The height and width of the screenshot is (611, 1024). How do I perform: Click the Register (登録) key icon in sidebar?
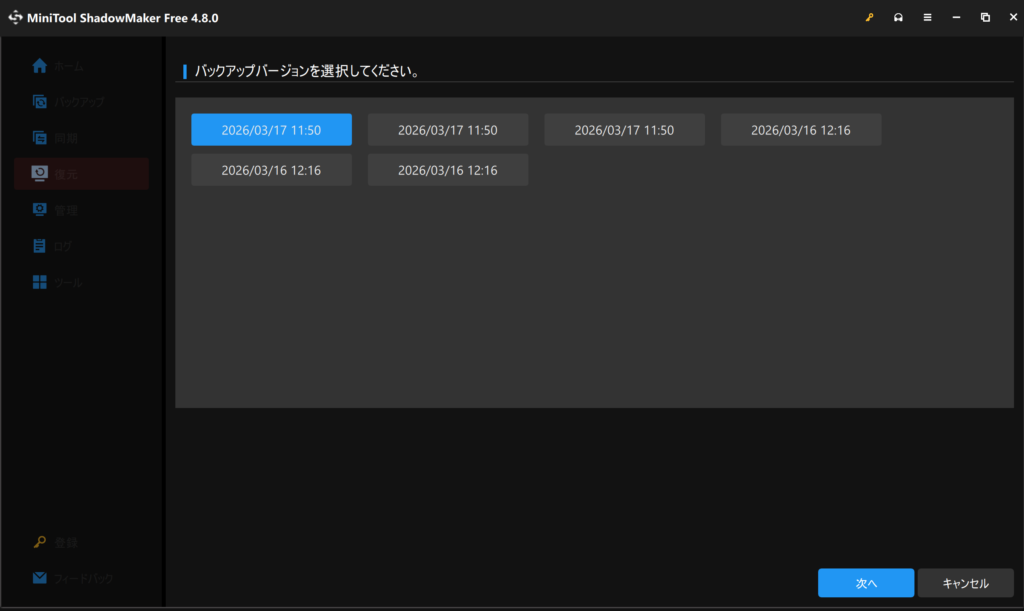pos(40,542)
